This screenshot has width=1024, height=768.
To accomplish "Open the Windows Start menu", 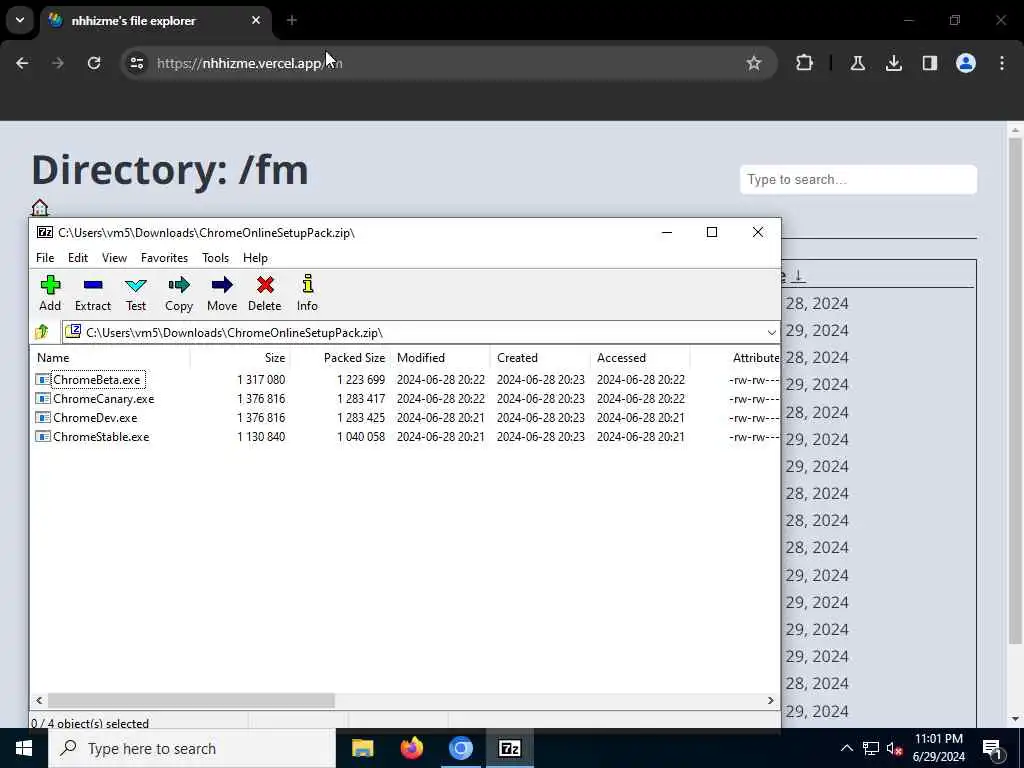I will [24, 748].
